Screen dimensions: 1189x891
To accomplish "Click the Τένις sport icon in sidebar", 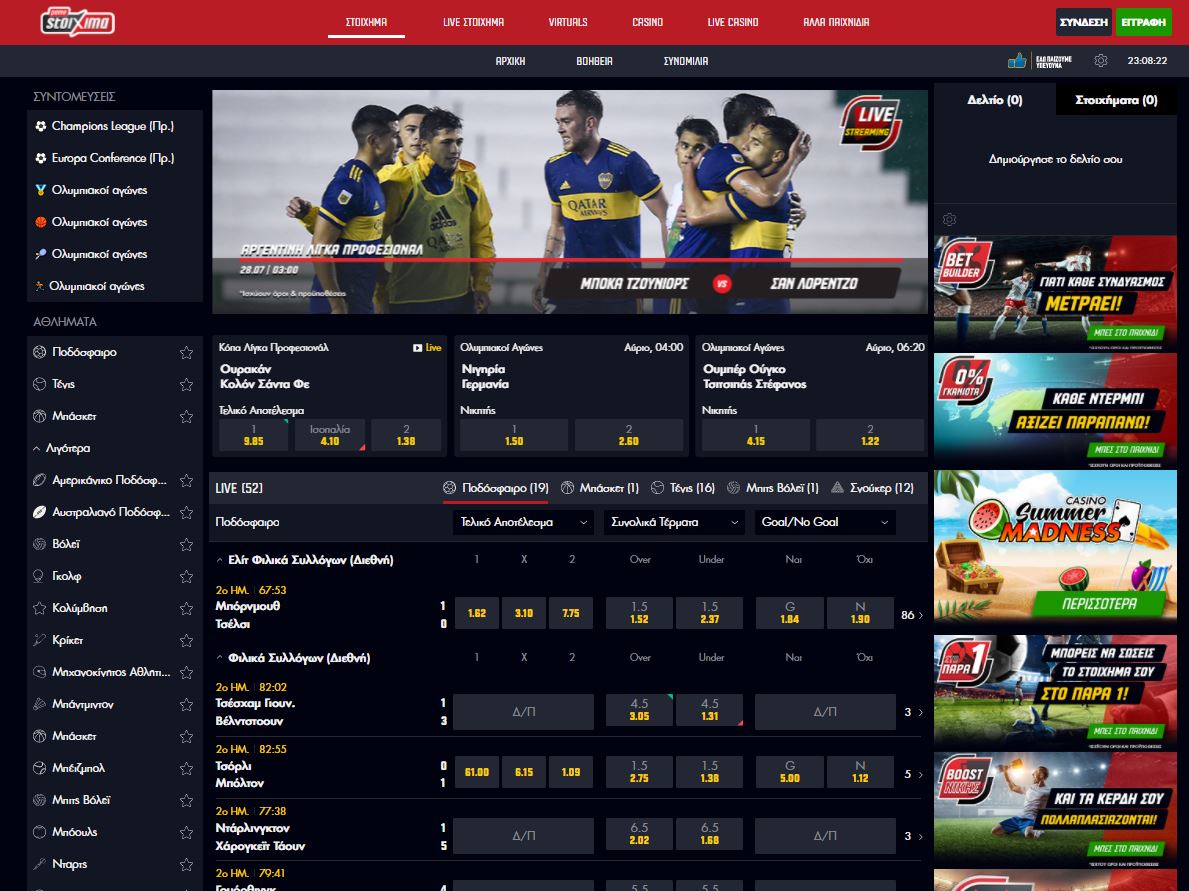I will tap(40, 384).
